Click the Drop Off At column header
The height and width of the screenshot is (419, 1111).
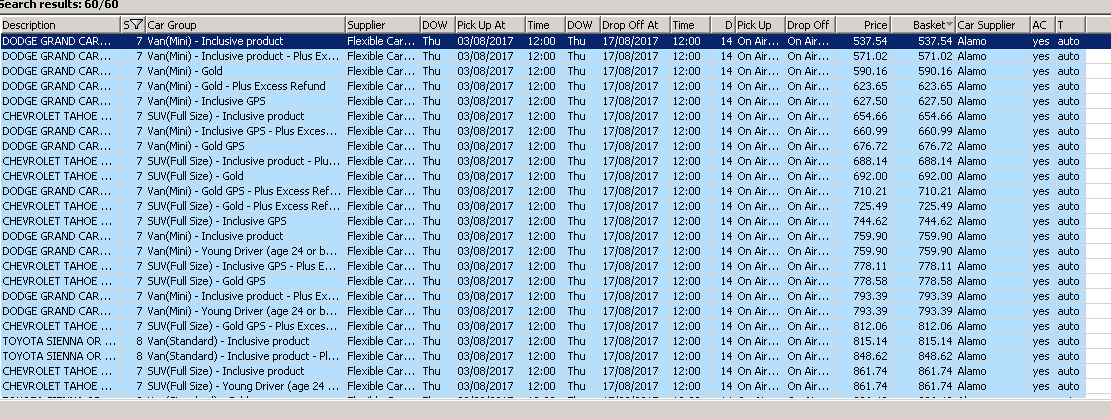coord(636,26)
